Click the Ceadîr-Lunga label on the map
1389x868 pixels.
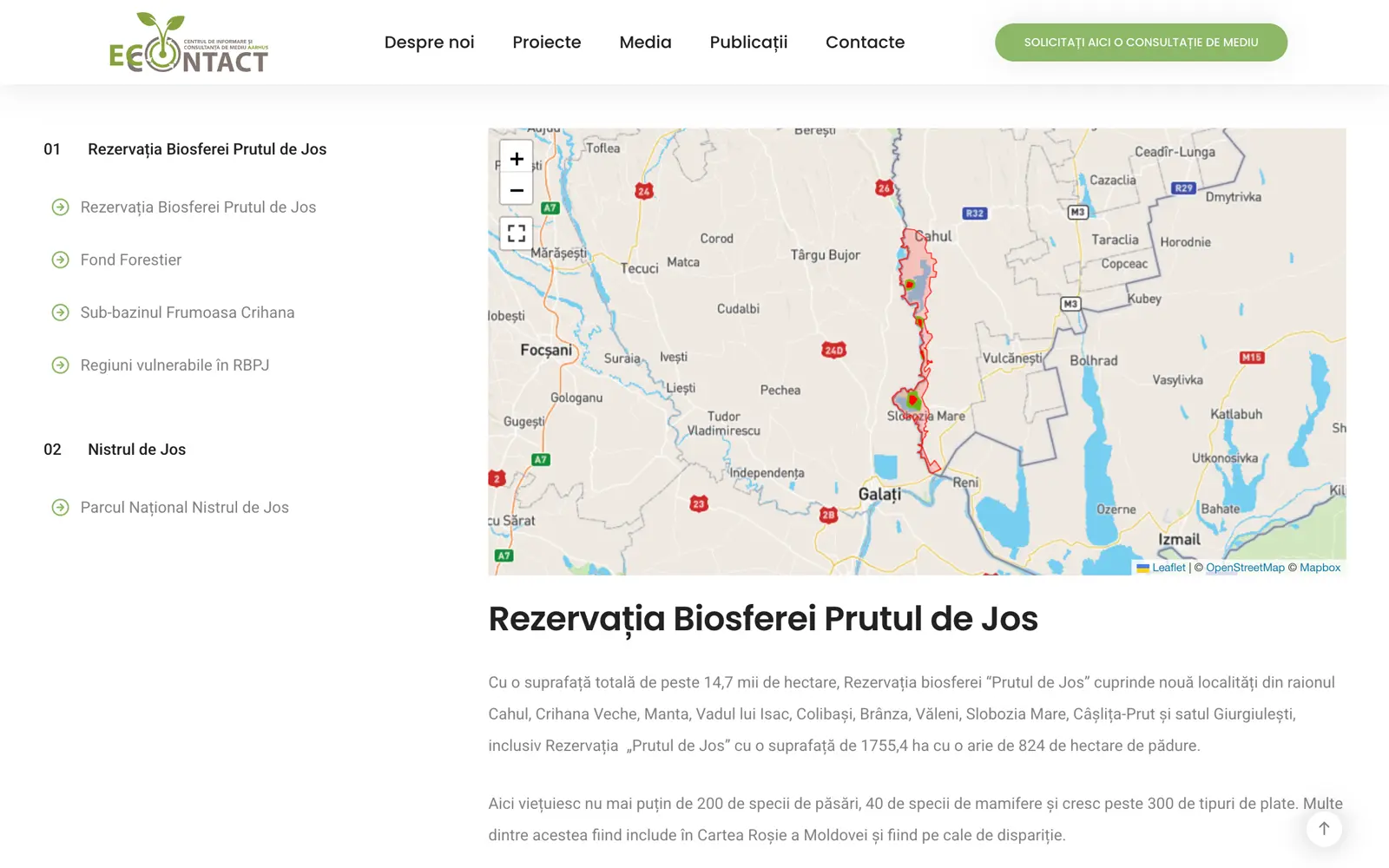[1175, 152]
